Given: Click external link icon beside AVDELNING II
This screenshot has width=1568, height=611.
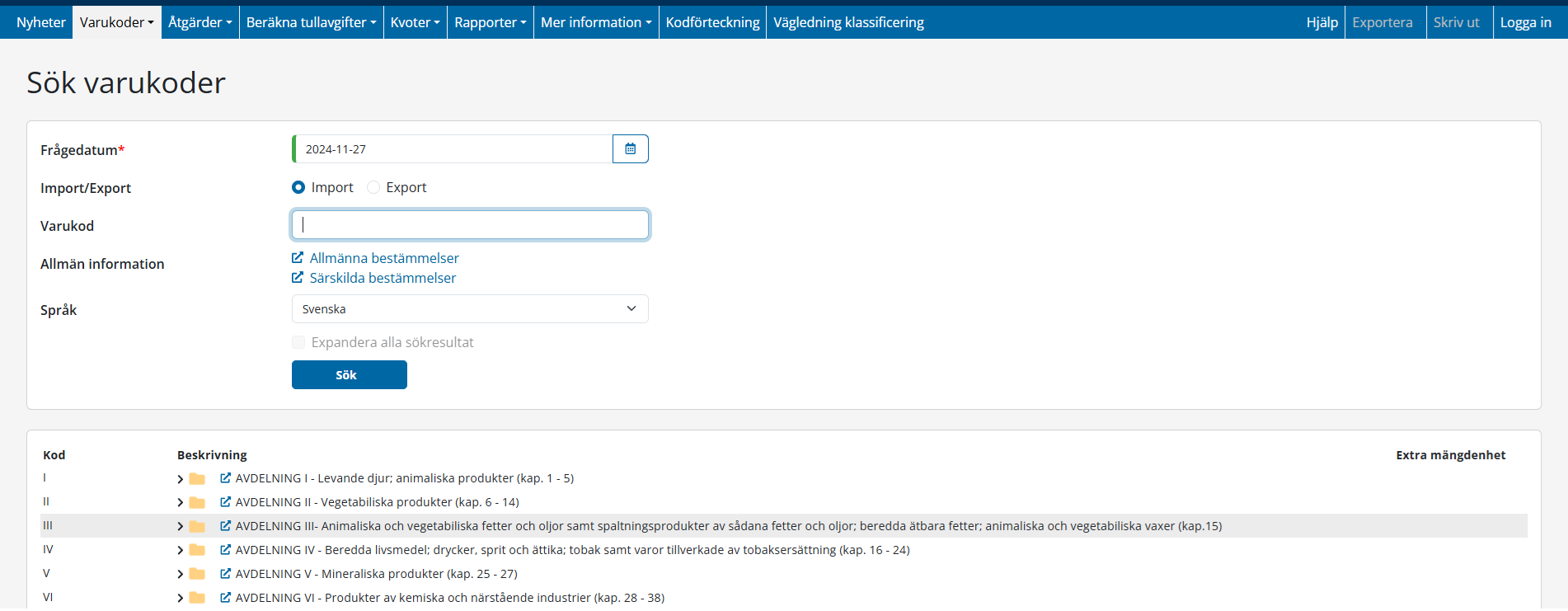Looking at the screenshot, I should pyautogui.click(x=225, y=502).
